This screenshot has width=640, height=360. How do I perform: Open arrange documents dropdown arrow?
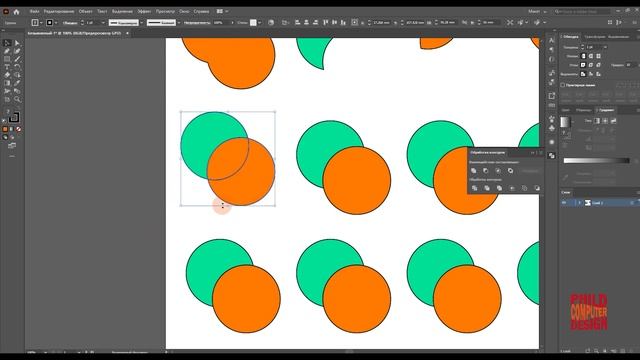pos(227,11)
